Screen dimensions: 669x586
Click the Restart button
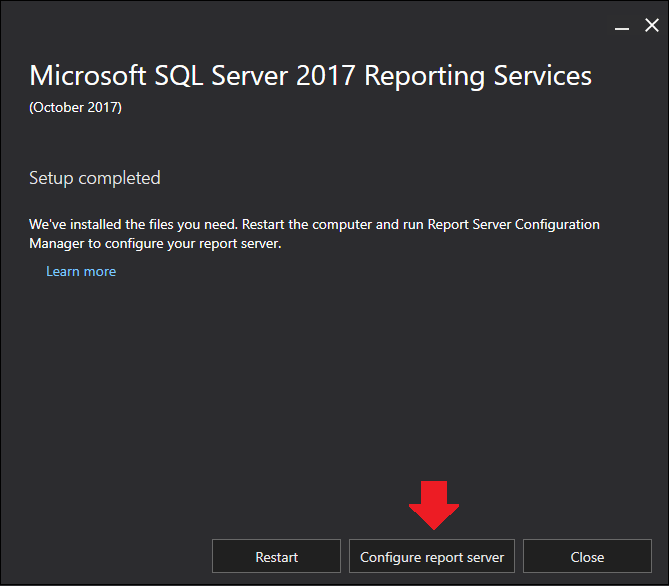pos(276,556)
